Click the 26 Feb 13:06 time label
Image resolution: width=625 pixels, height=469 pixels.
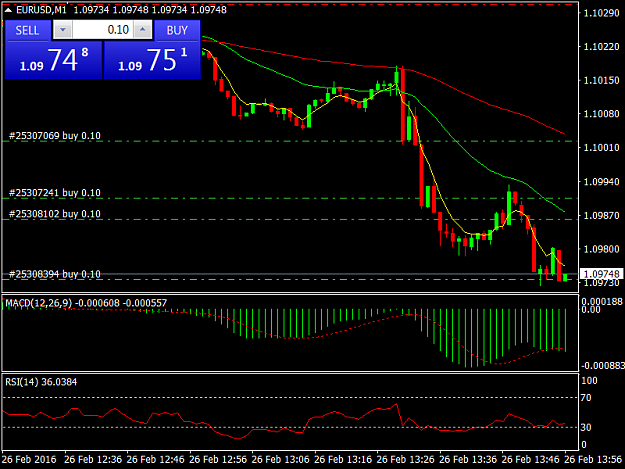point(281,459)
